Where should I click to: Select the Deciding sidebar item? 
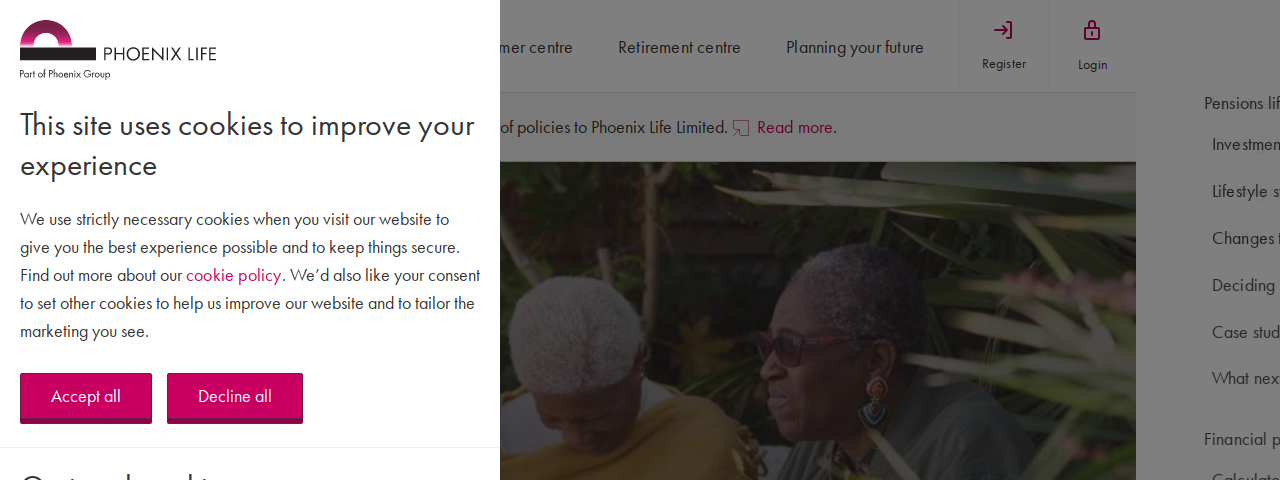1246,285
